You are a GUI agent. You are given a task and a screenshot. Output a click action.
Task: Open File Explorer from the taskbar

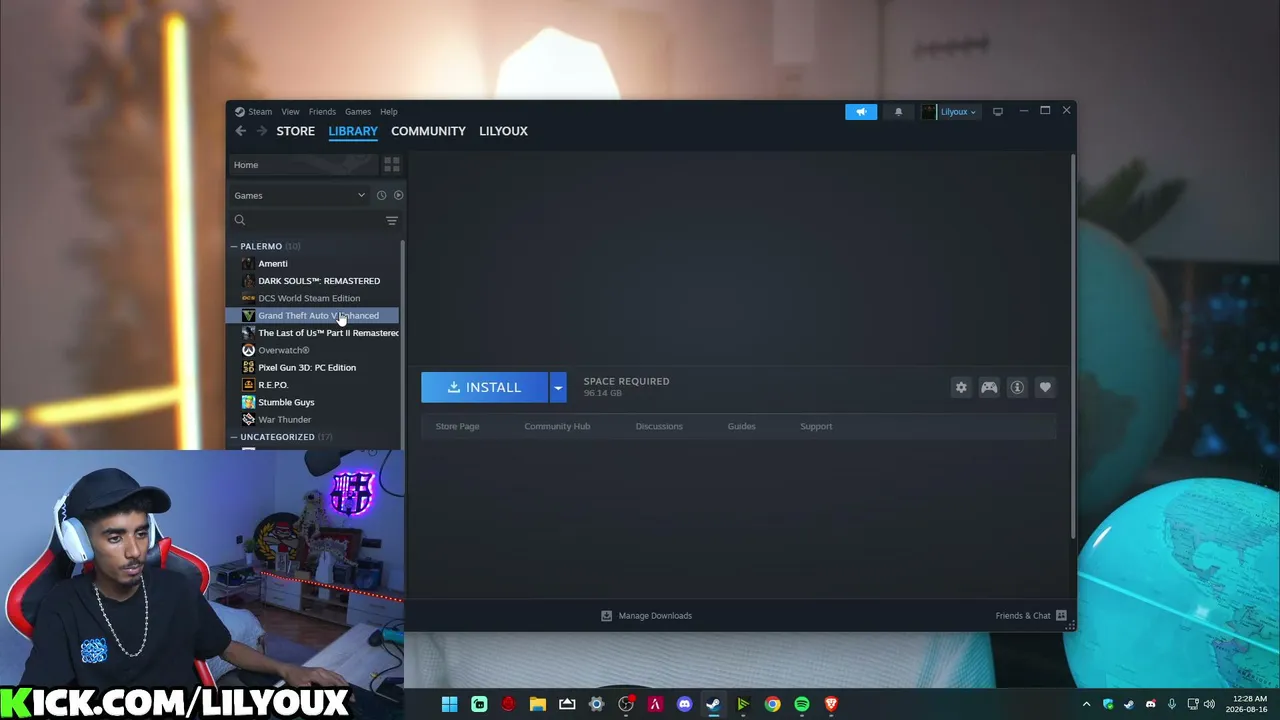point(538,704)
